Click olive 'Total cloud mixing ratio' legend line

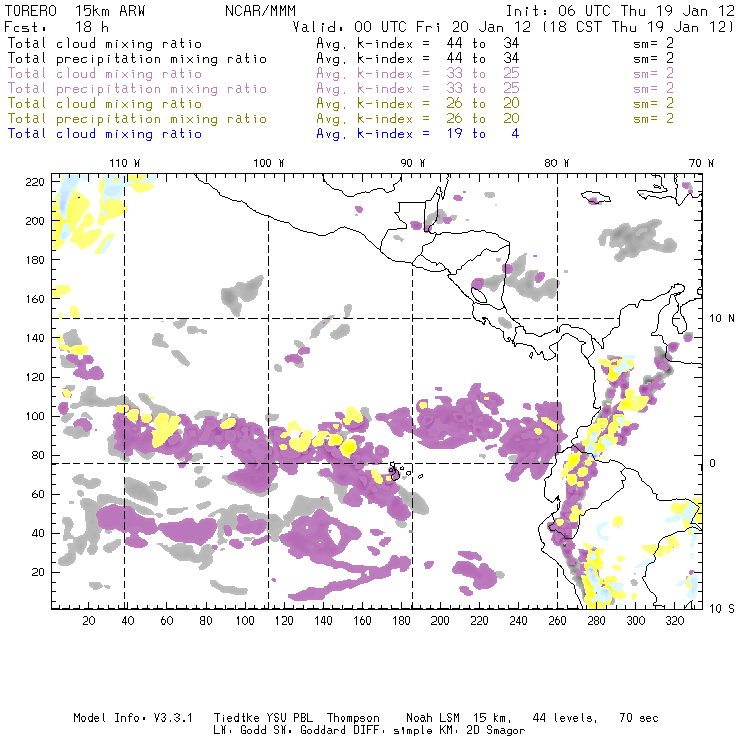[105, 103]
